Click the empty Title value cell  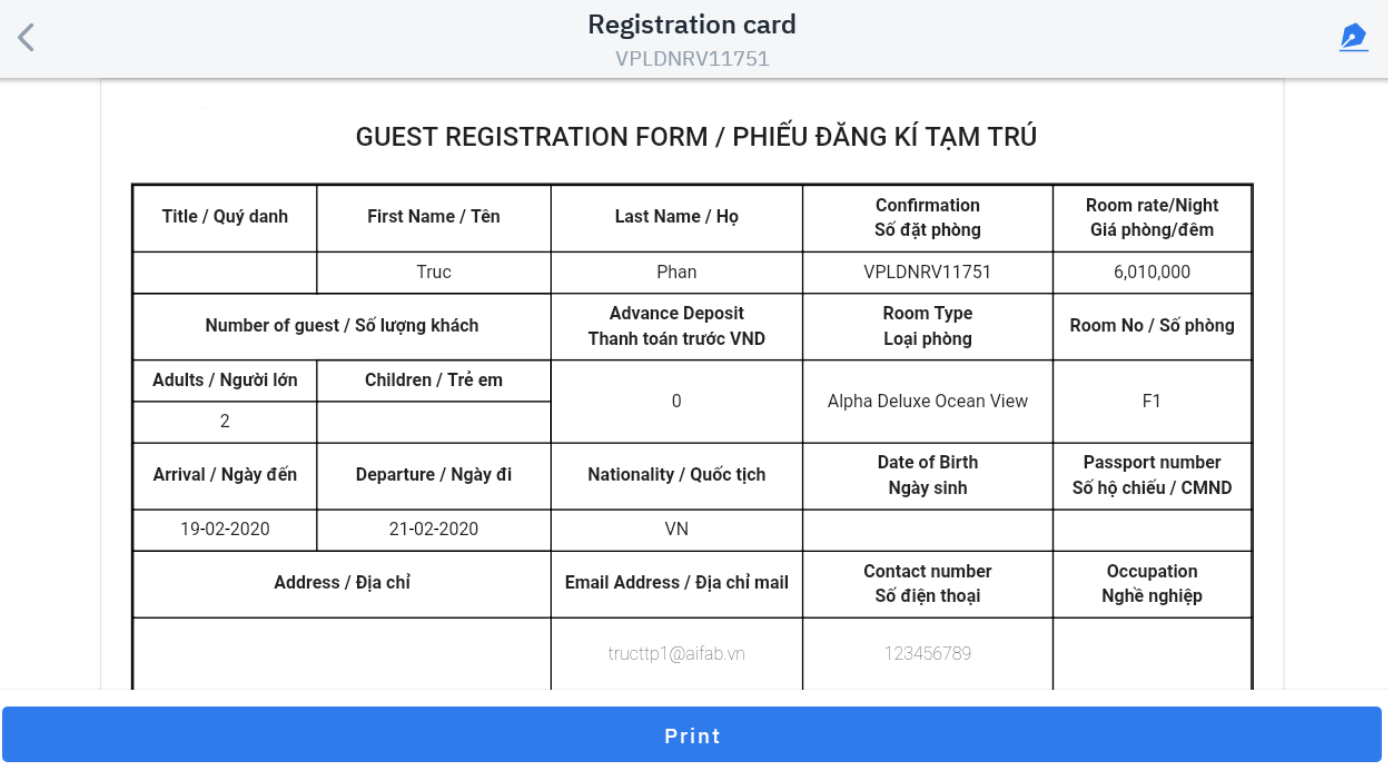(225, 272)
